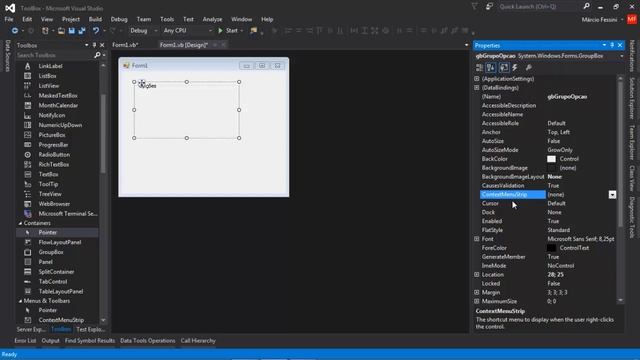Show Events with the lightning bolt icon
Screen dimensions: 640x360
pos(515,68)
